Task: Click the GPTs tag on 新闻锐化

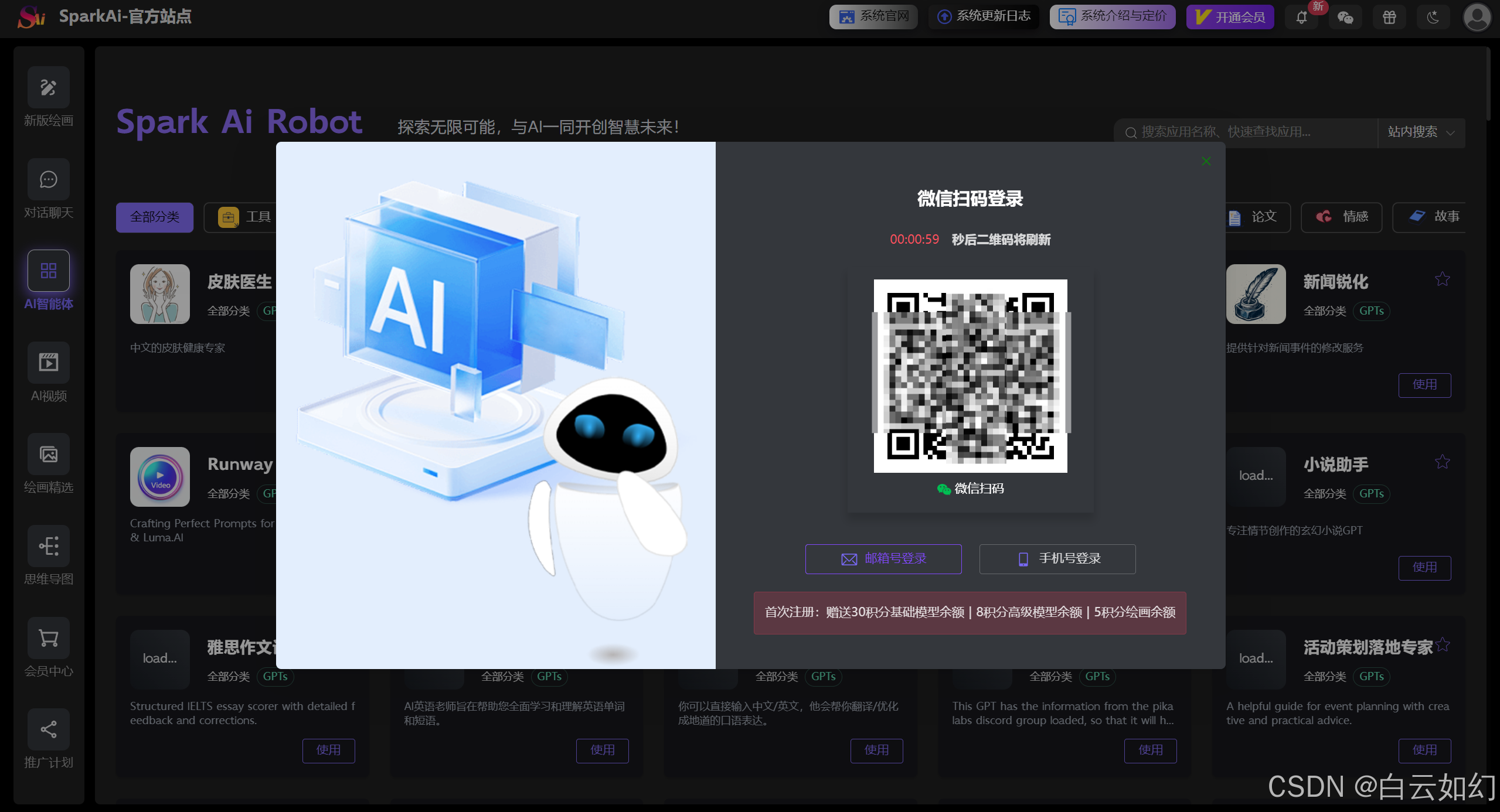Action: point(1372,311)
